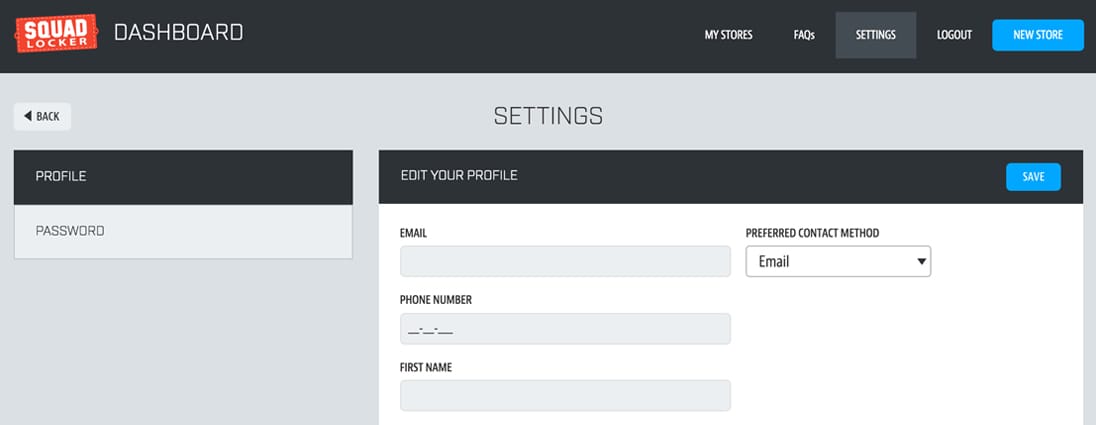Go to the FAQs page
Screen dimensions: 1096x425
804,35
